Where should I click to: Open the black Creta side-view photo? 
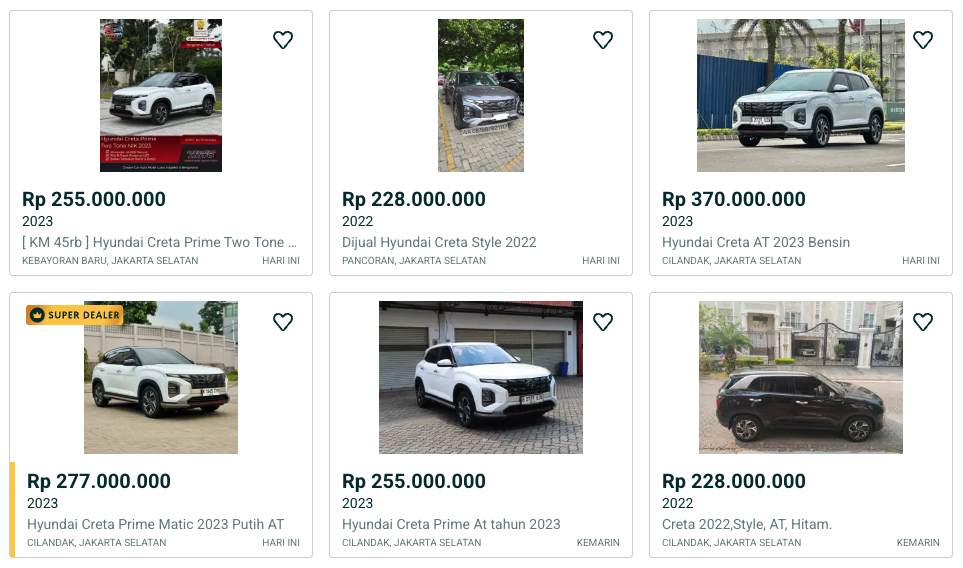(x=801, y=378)
